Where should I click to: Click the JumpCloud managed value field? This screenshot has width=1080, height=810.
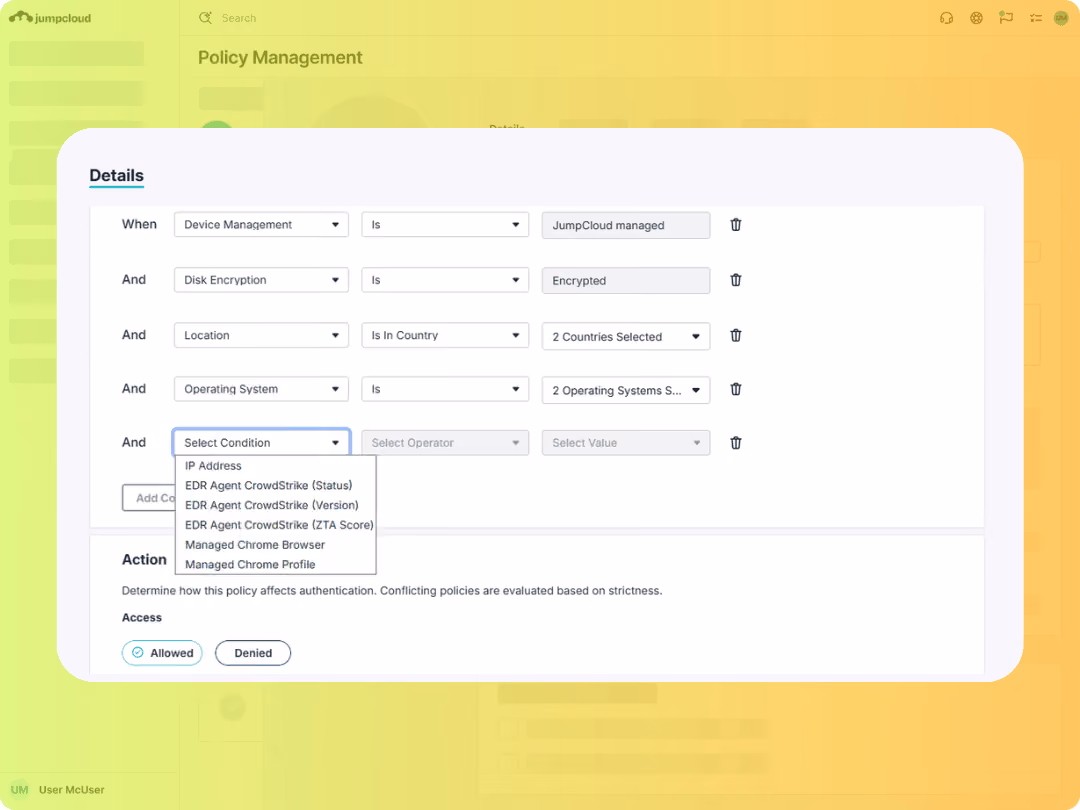click(x=625, y=225)
